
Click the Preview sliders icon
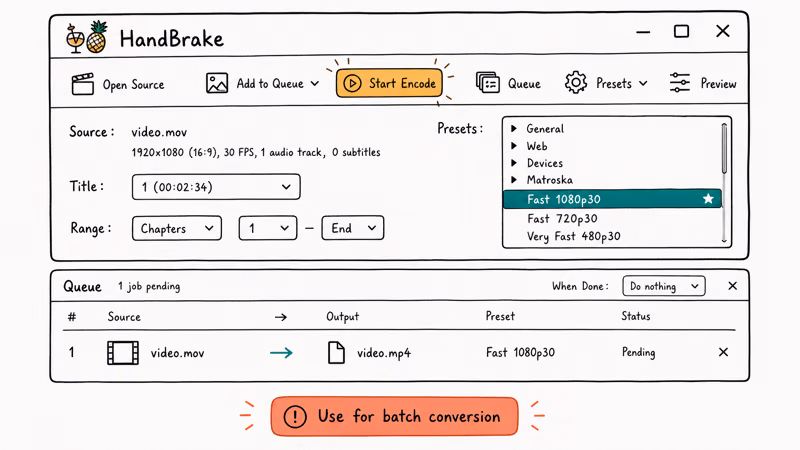tap(680, 83)
